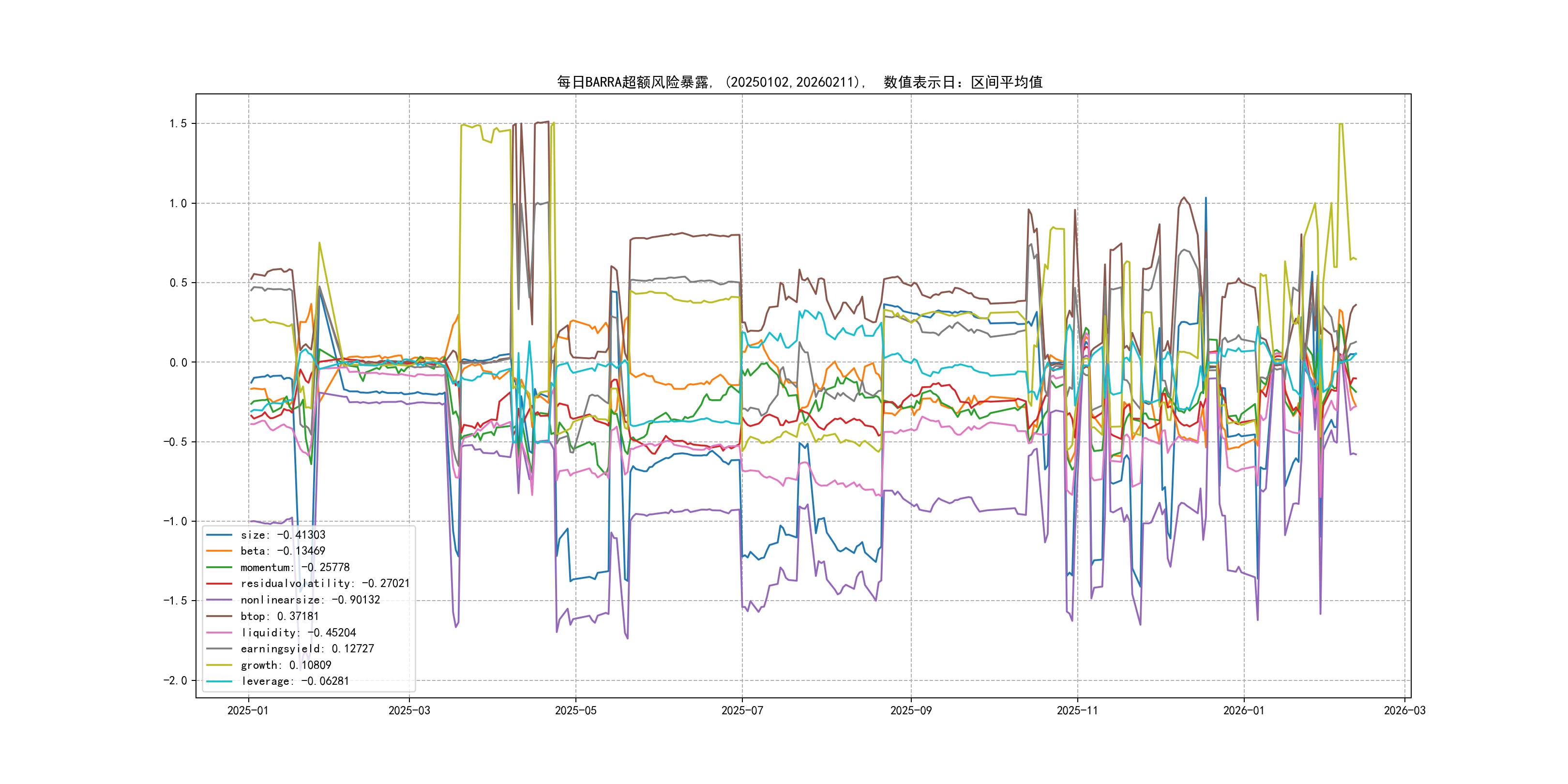The image size is (1568, 784).
Task: Click the nonlinearsize legend purple swatch
Action: (219, 600)
